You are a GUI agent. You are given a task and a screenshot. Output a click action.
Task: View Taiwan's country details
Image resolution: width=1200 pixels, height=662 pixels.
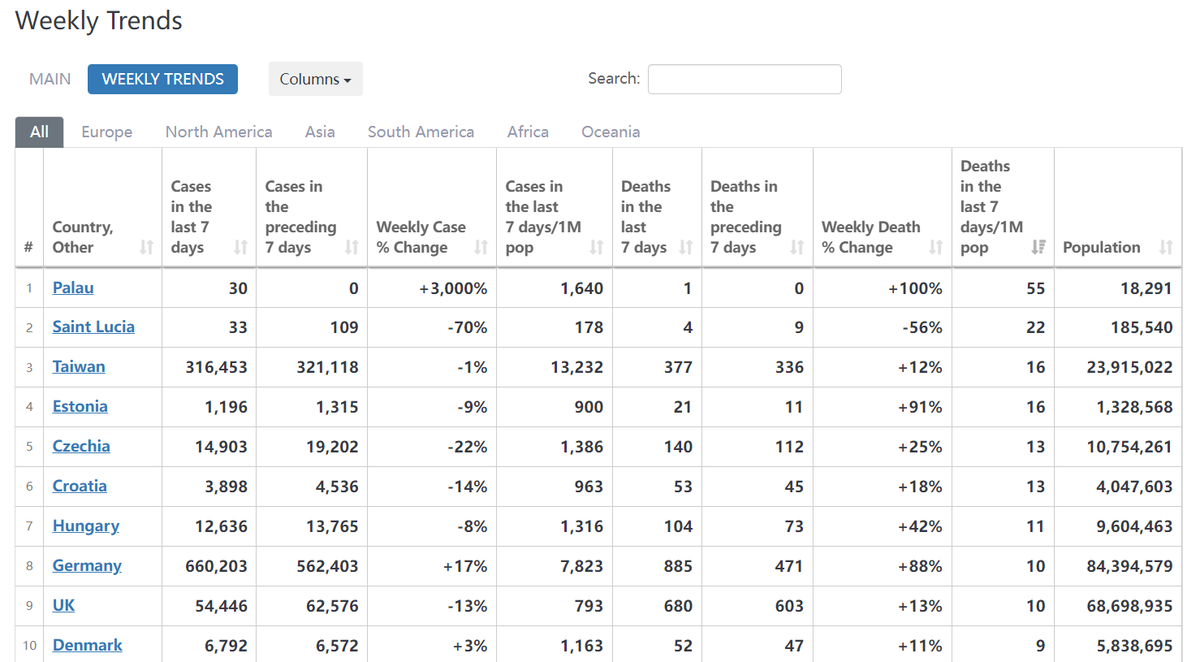point(78,366)
